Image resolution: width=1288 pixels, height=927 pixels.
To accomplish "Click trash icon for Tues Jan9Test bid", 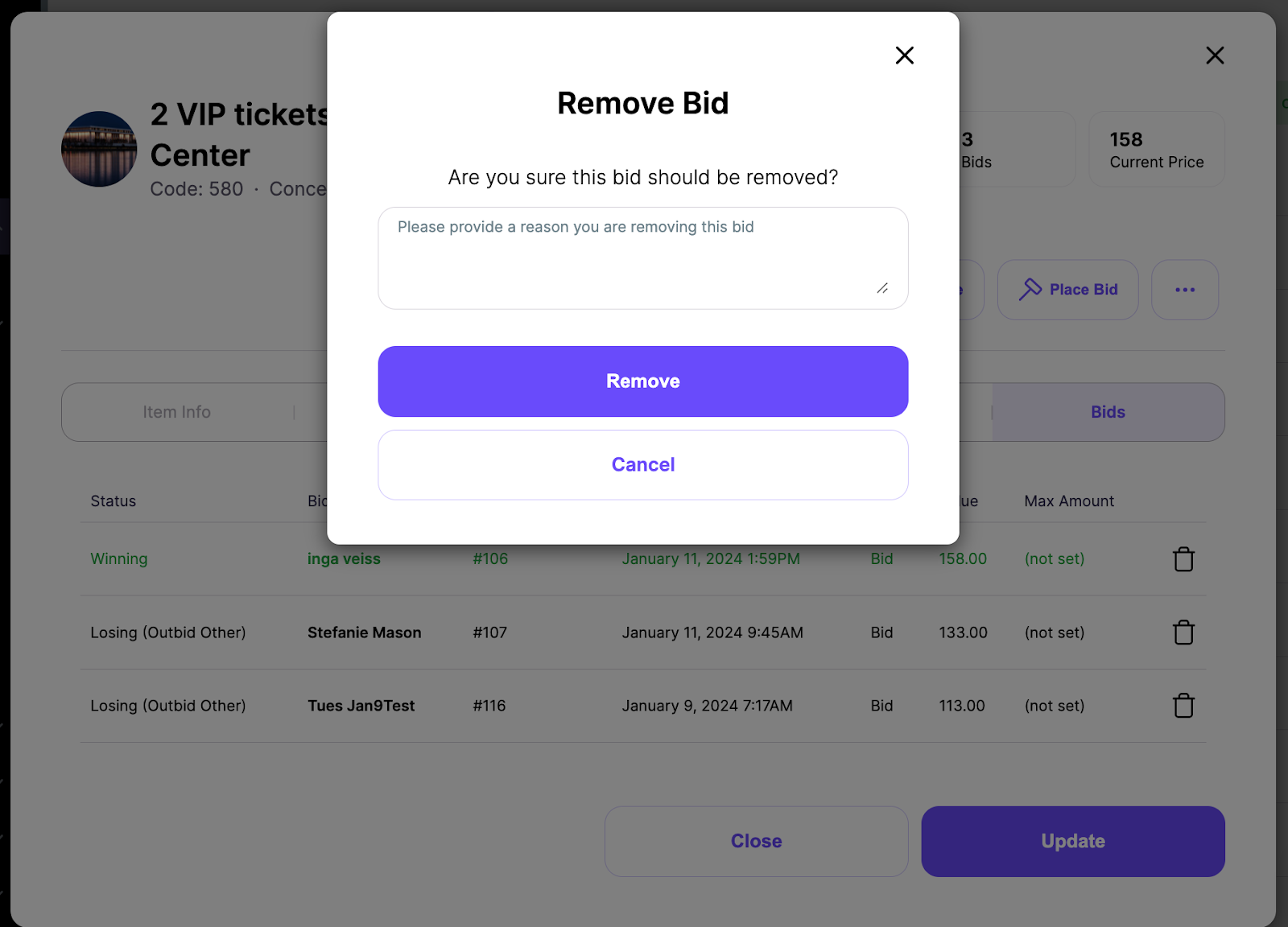I will pos(1183,706).
